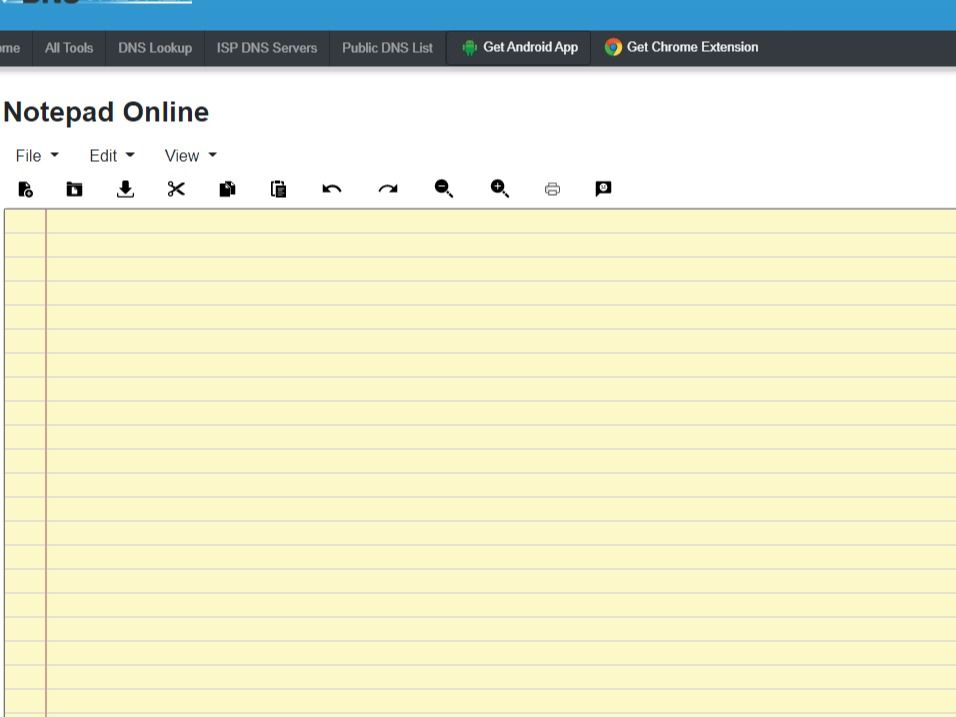Screen dimensions: 956x717
Task: Click the Redo arrow icon
Action: pos(388,189)
